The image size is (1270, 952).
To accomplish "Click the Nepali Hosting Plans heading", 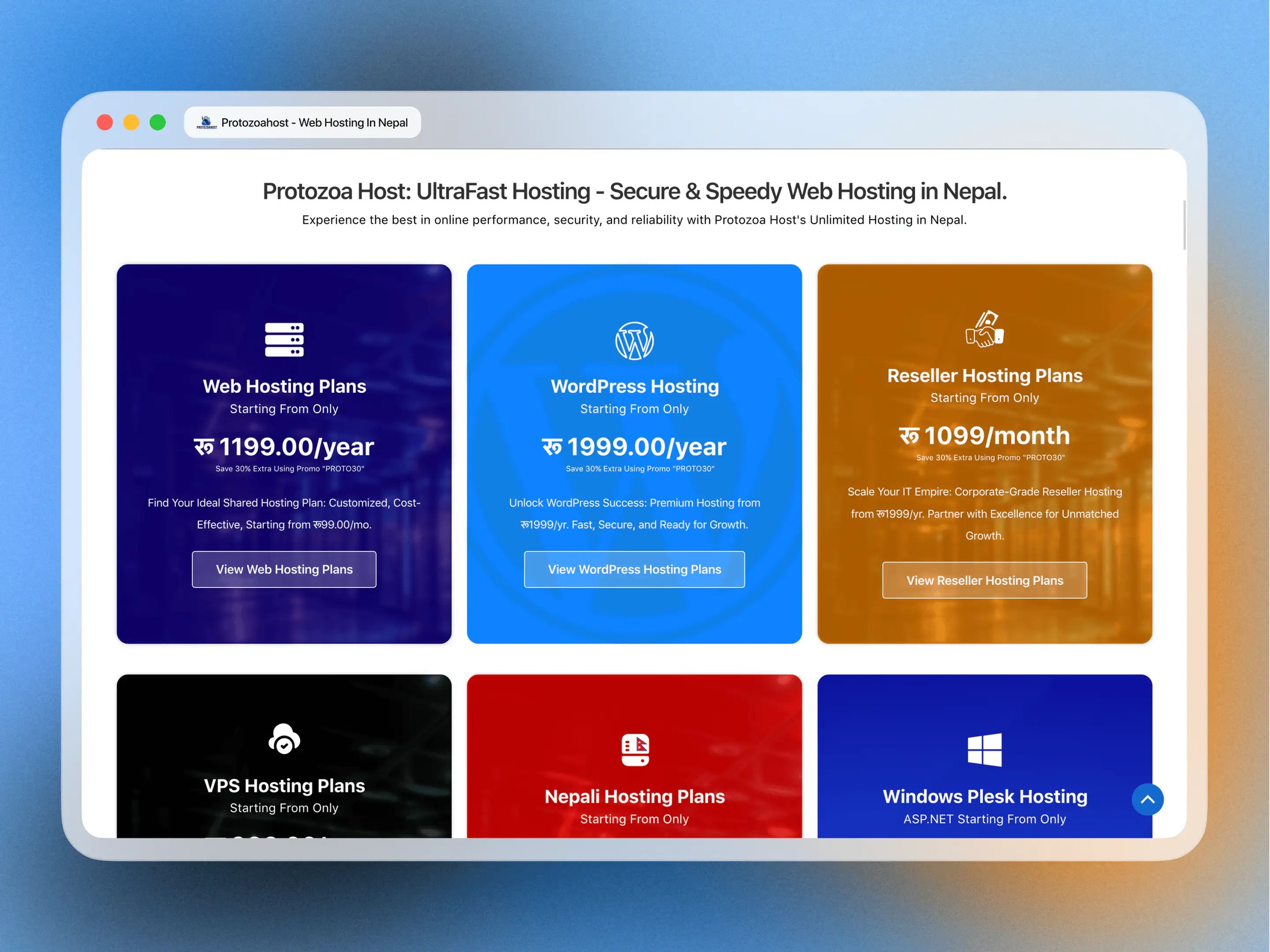I will coord(634,796).
